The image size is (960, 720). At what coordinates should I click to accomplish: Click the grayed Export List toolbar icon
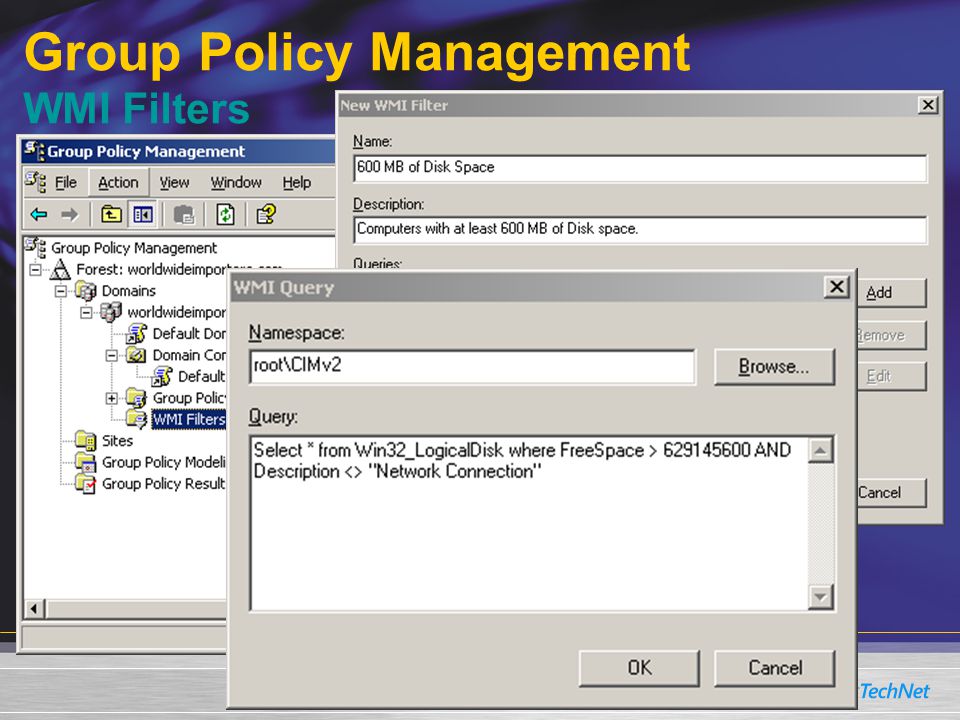coord(184,214)
